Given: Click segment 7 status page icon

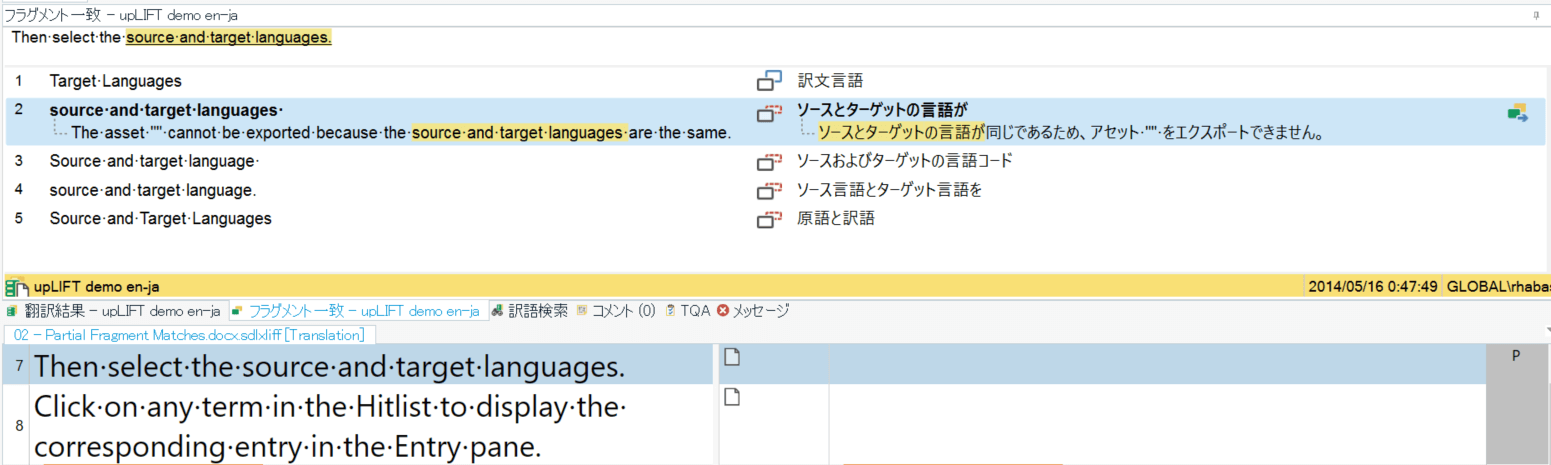Looking at the screenshot, I should point(732,357).
